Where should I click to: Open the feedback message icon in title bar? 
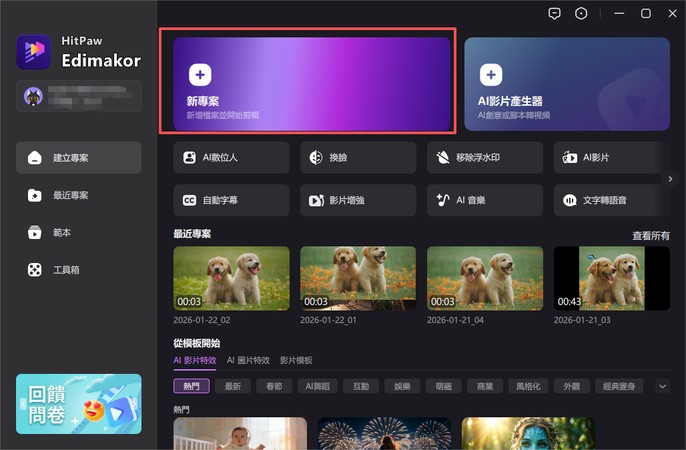[x=554, y=14]
